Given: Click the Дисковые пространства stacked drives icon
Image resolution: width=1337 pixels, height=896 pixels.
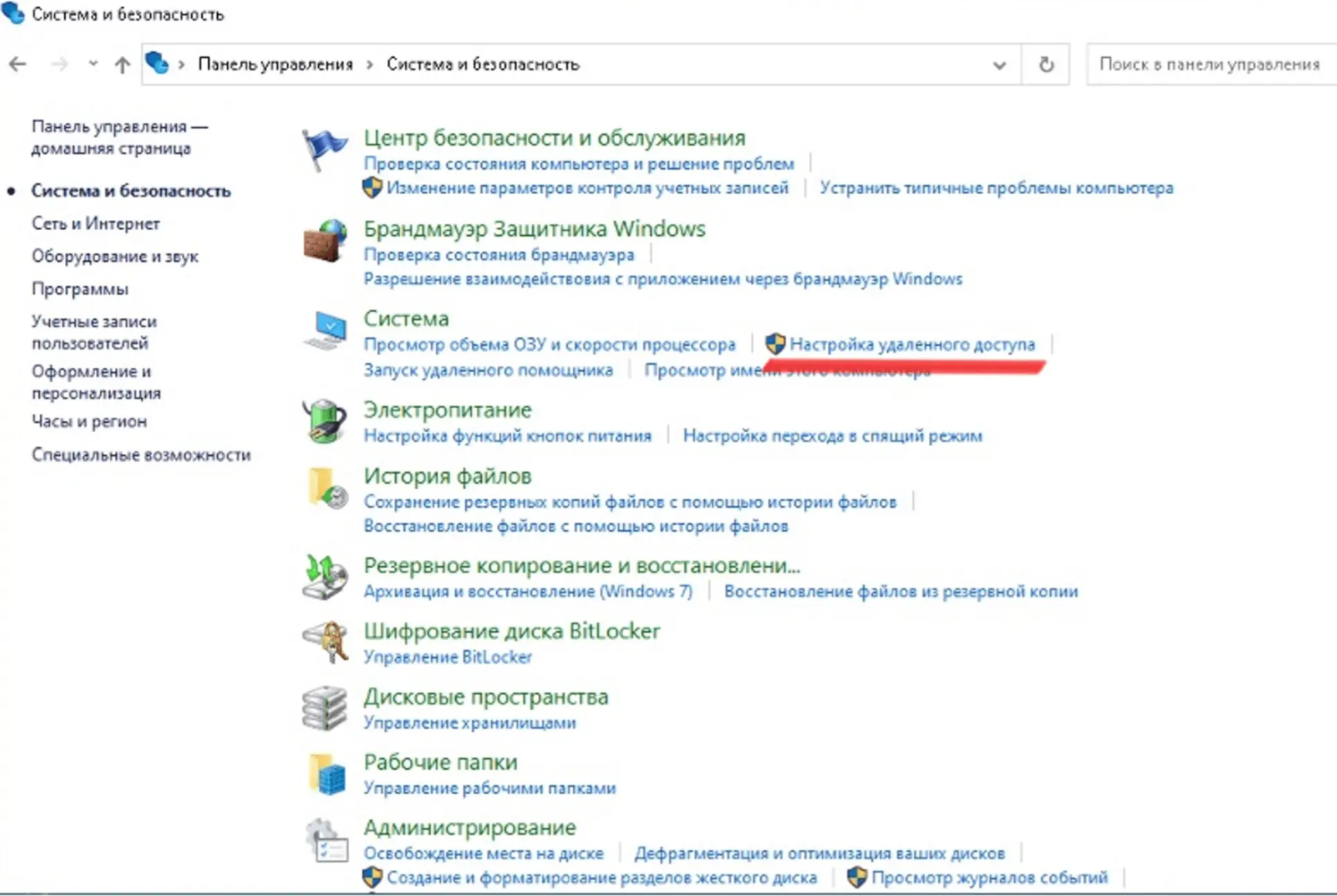Looking at the screenshot, I should [324, 708].
